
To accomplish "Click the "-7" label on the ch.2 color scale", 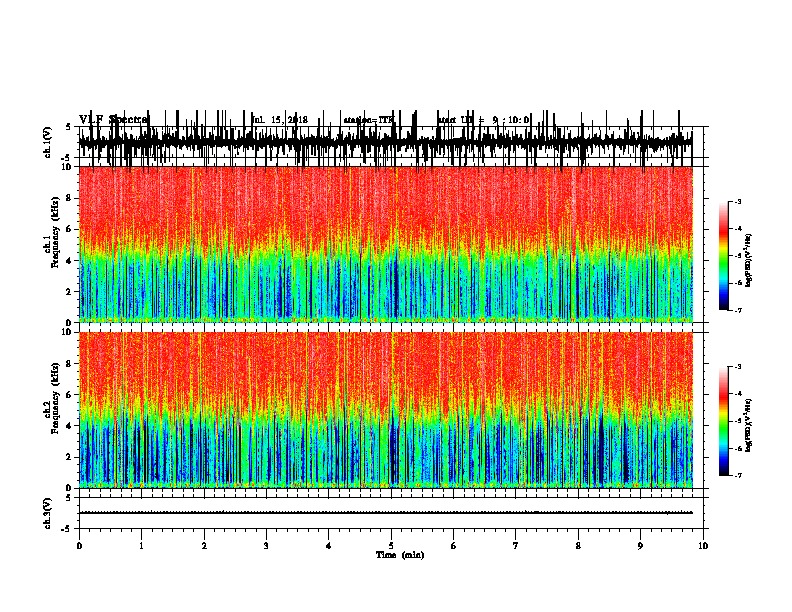I will [737, 475].
